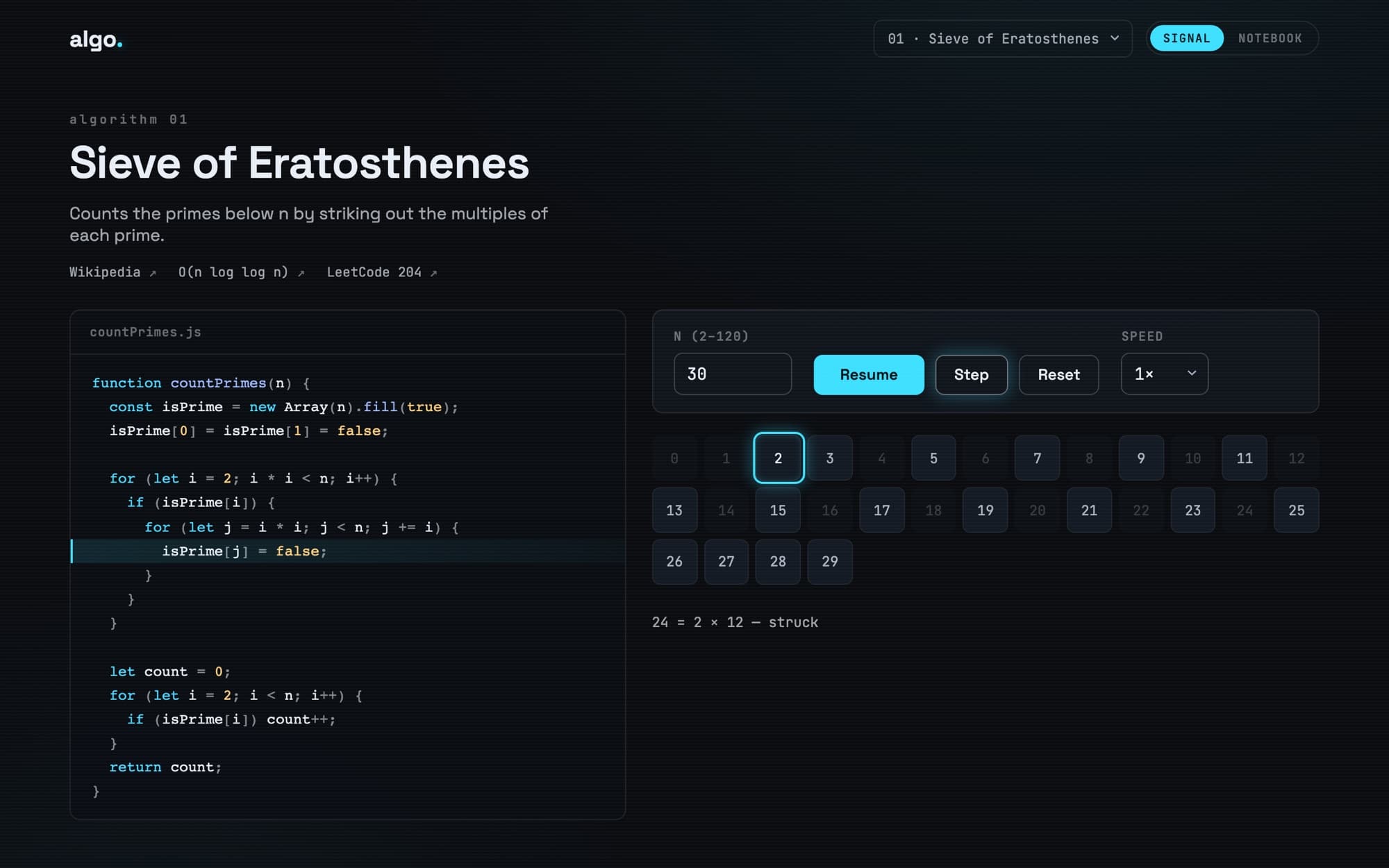Click number cell 11
The height and width of the screenshot is (868, 1389).
point(1245,458)
